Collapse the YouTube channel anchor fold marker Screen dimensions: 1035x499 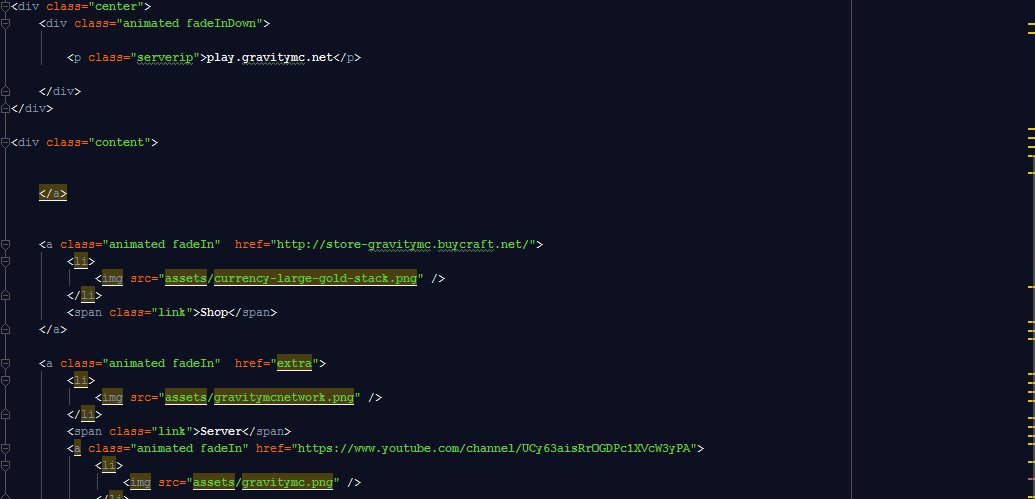point(5,448)
